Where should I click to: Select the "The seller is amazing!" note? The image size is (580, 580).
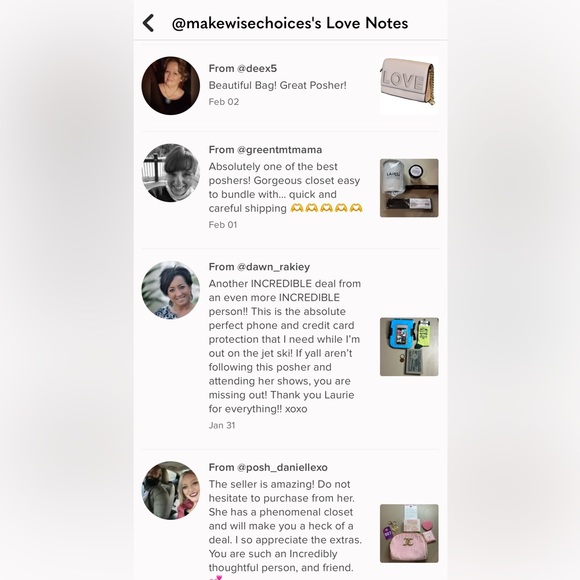coord(285,526)
